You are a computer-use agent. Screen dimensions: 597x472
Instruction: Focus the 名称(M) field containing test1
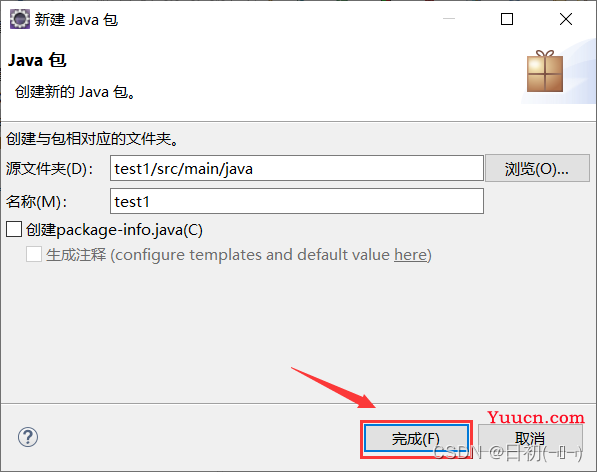pyautogui.click(x=297, y=201)
